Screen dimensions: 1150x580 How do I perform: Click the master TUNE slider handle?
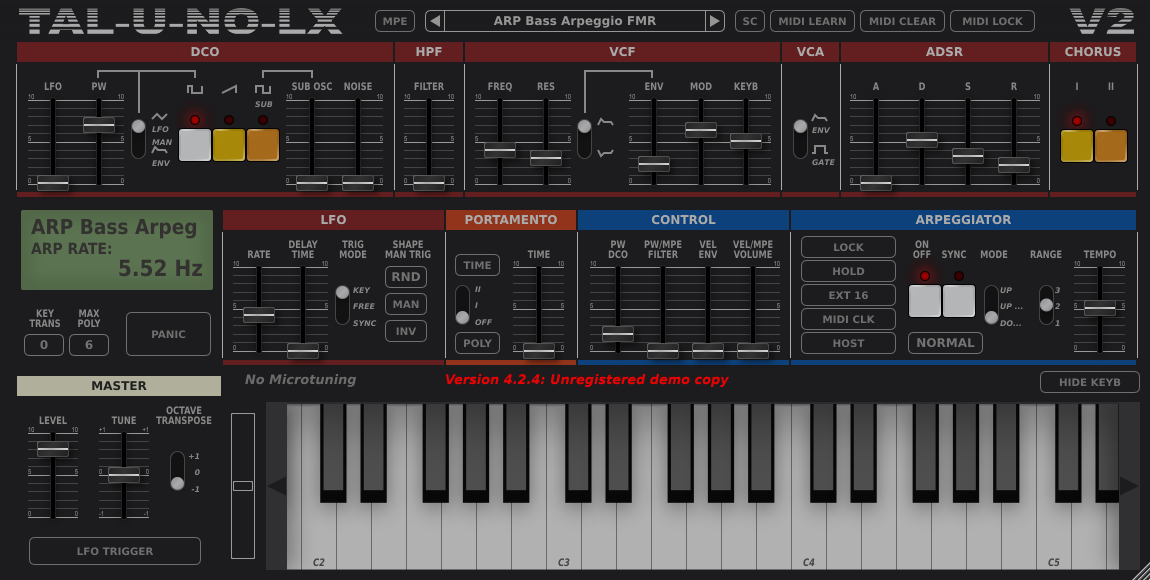click(x=124, y=475)
